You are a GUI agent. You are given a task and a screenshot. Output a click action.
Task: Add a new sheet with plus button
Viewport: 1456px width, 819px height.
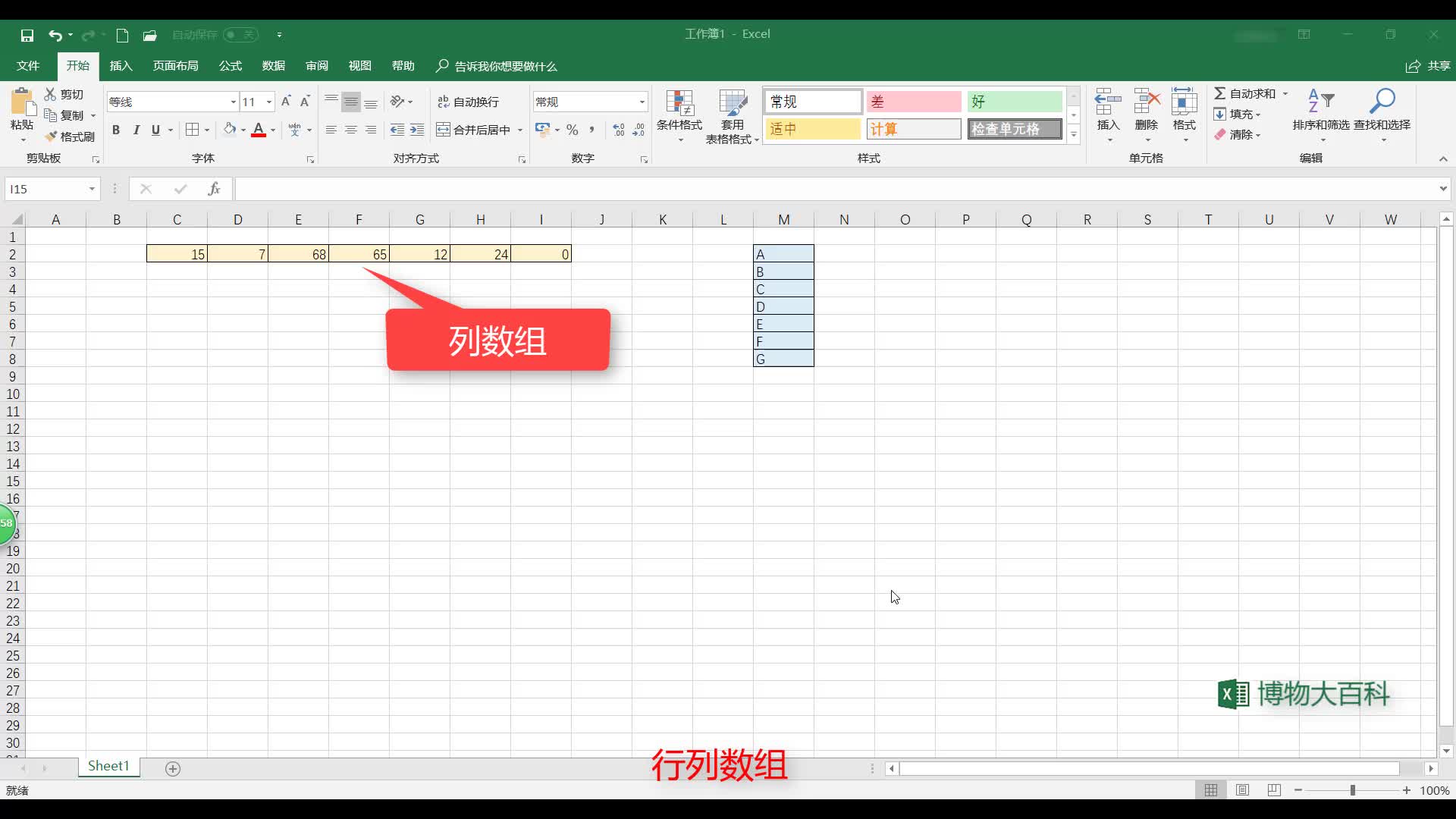click(x=173, y=768)
